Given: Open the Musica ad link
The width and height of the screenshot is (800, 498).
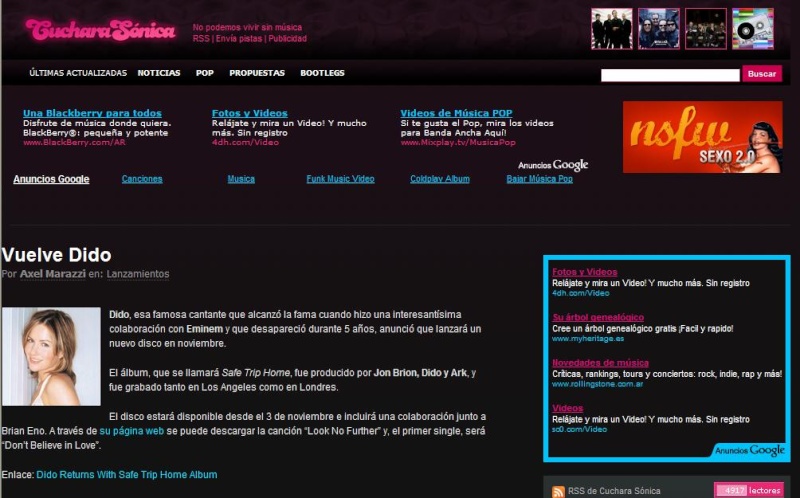Looking at the screenshot, I should pyautogui.click(x=241, y=179).
